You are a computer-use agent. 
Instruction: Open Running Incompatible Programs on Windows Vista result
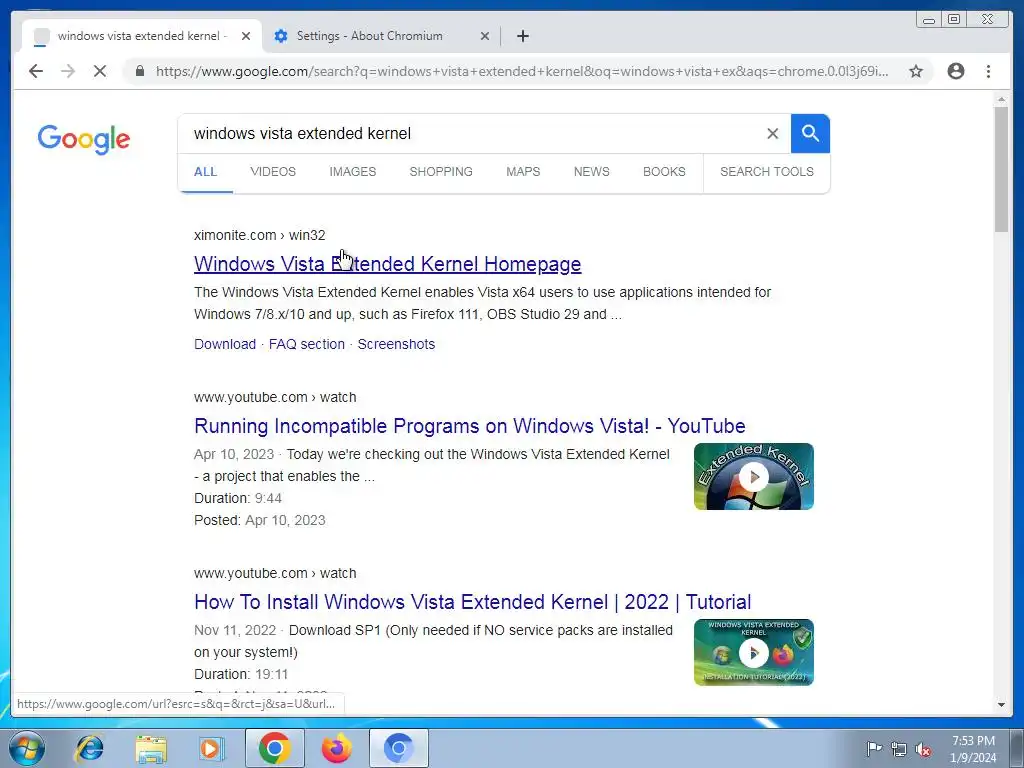coord(470,426)
